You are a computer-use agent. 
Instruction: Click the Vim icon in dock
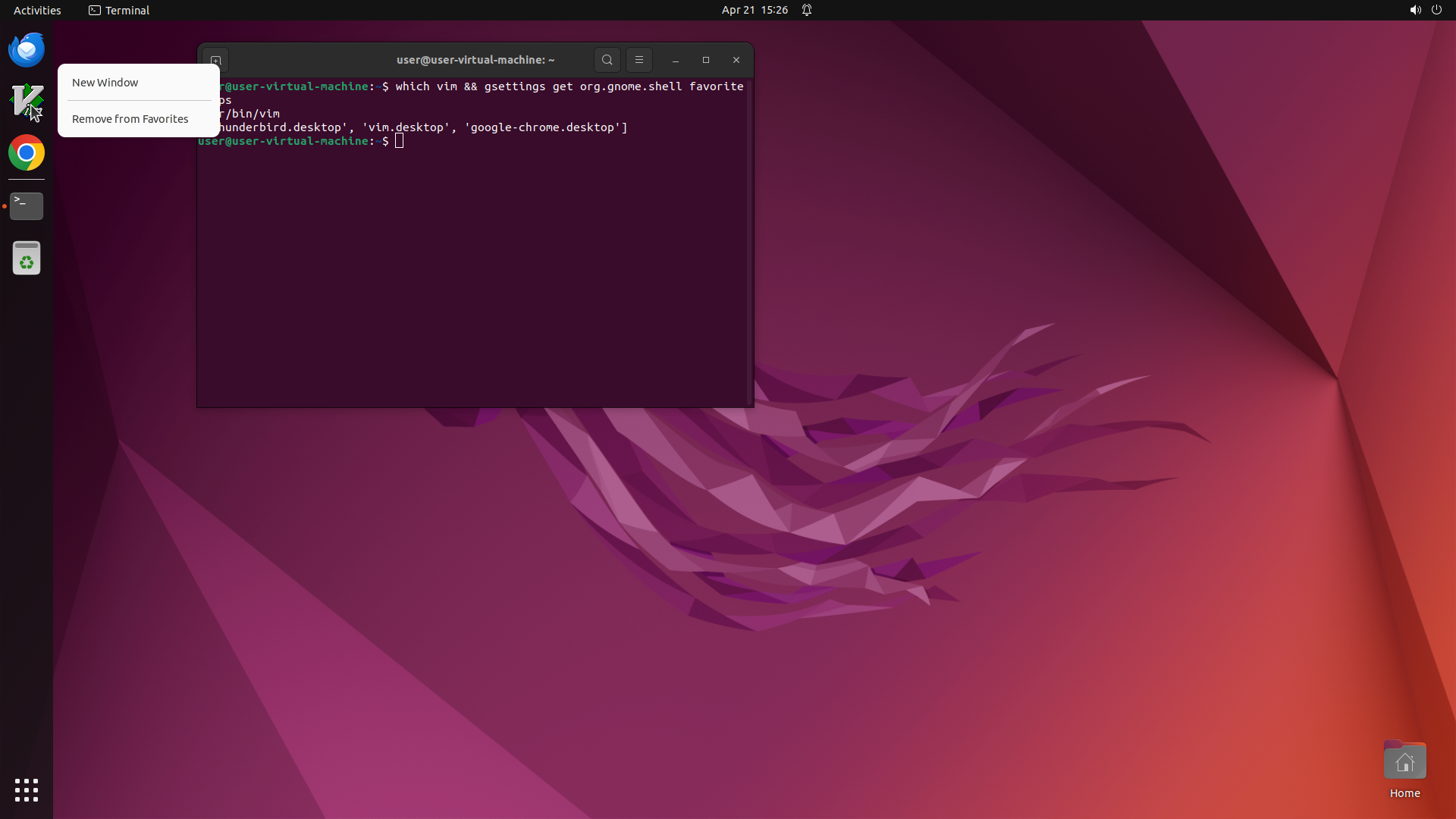point(27,101)
